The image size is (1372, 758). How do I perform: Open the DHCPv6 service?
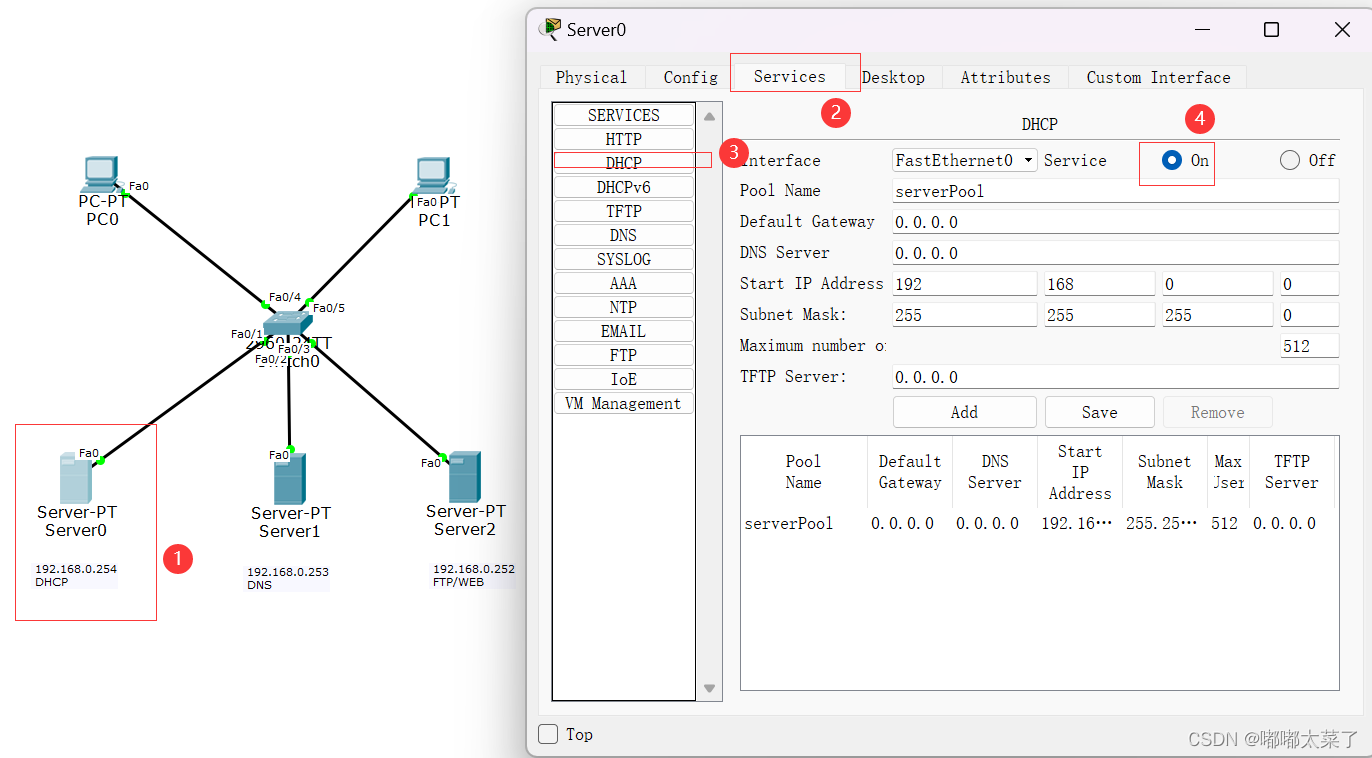click(624, 187)
